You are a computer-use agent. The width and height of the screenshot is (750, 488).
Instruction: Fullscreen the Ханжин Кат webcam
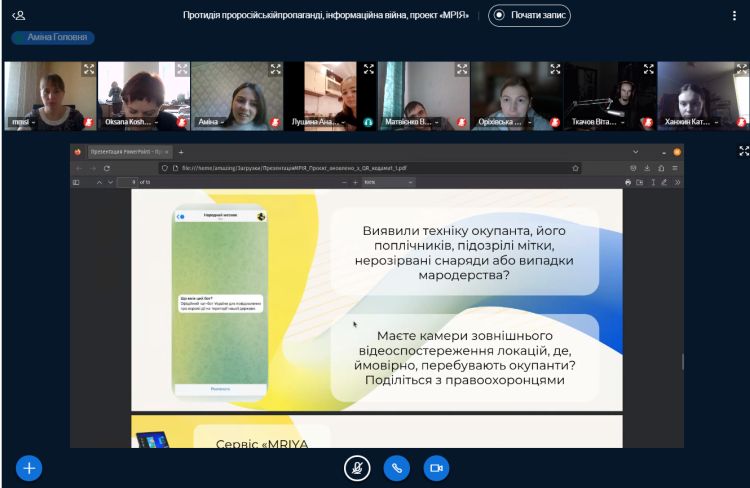click(741, 69)
